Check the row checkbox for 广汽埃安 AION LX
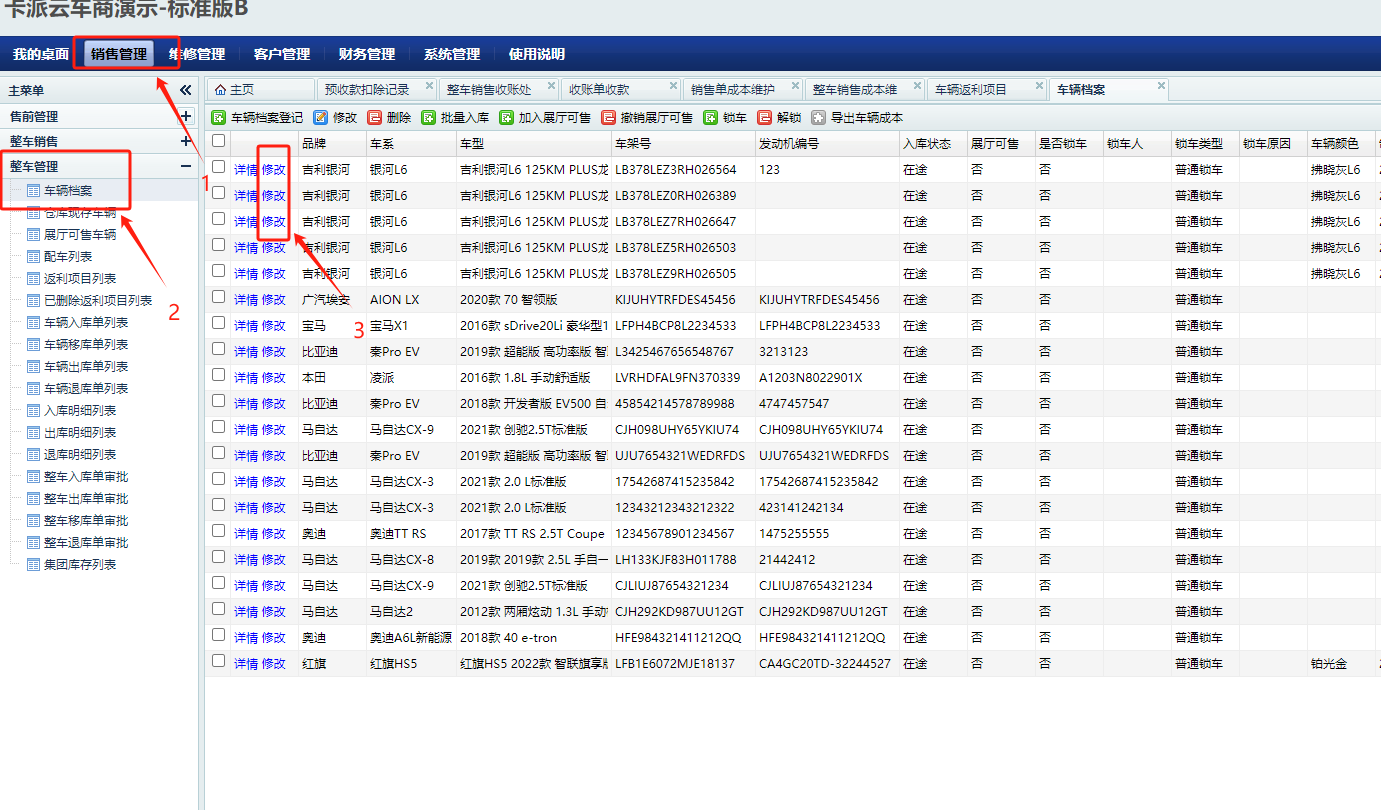The width and height of the screenshot is (1381, 810). click(218, 299)
